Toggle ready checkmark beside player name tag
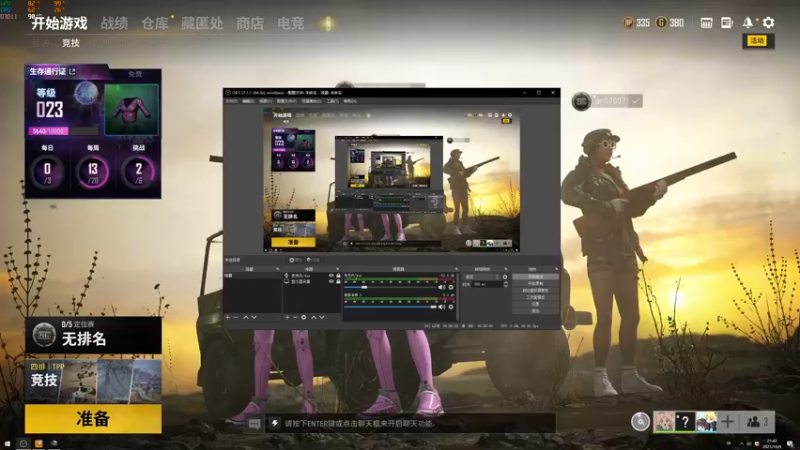800x450 pixels. click(636, 101)
